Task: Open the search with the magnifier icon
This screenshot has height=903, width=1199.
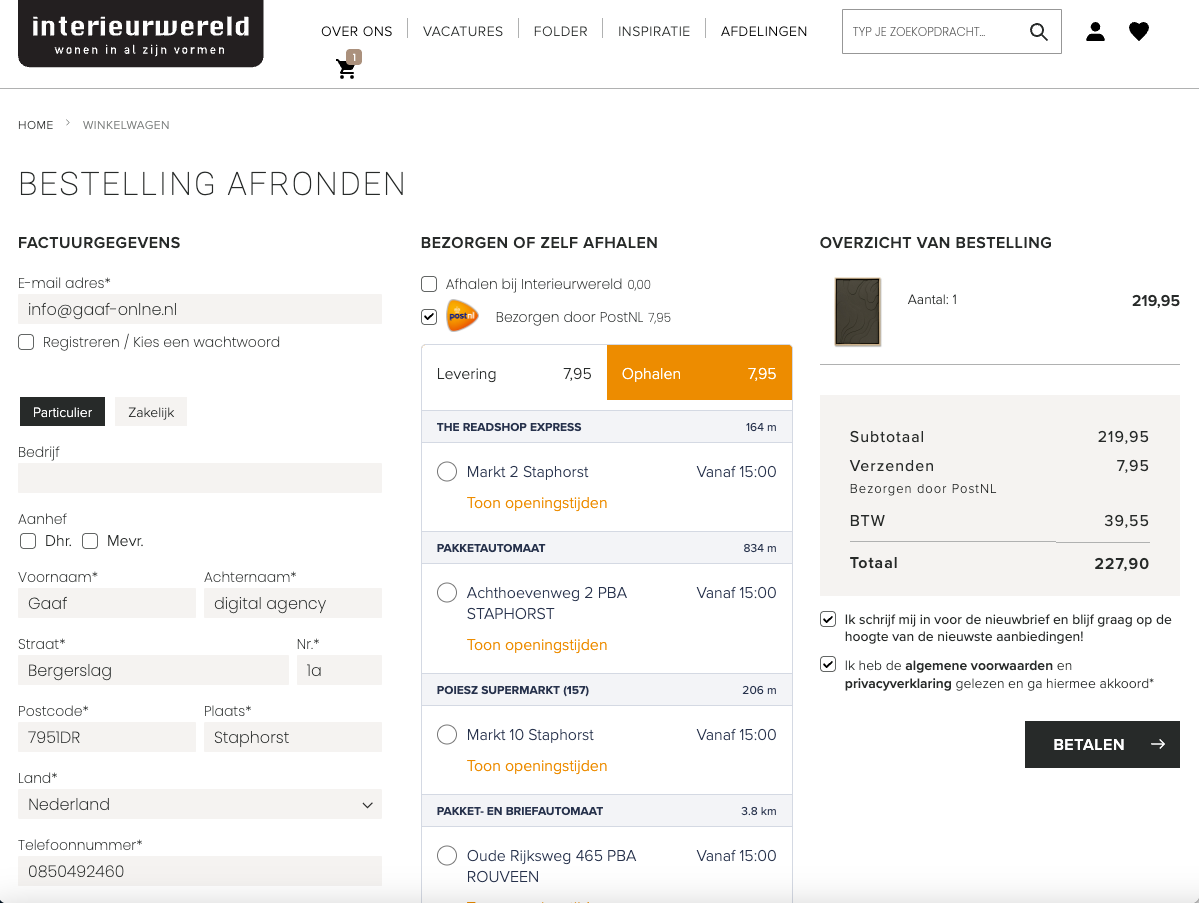Action: click(x=1037, y=31)
